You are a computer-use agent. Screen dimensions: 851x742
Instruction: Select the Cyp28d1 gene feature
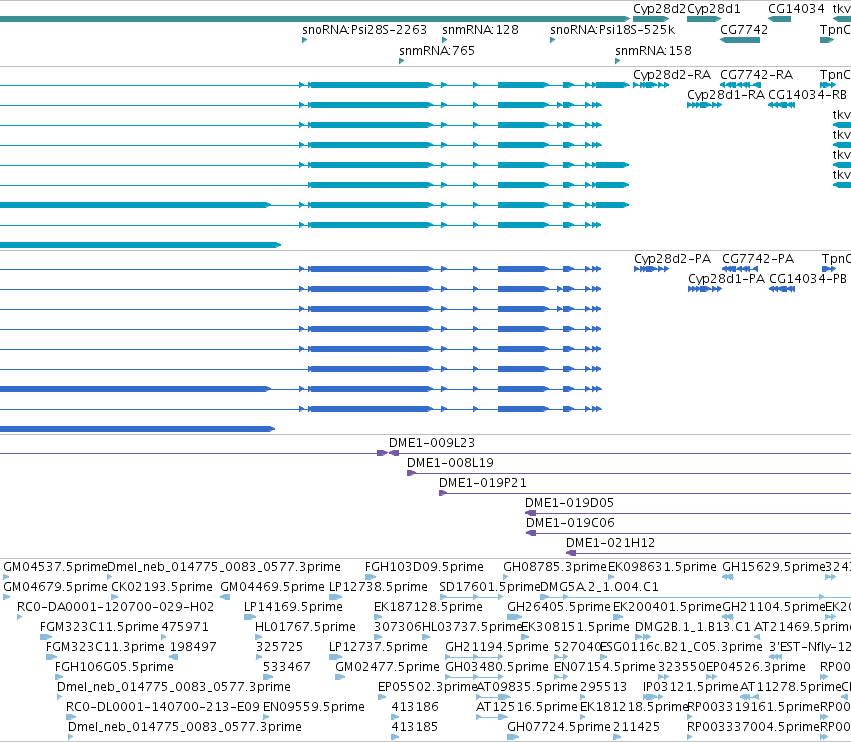coord(704,19)
